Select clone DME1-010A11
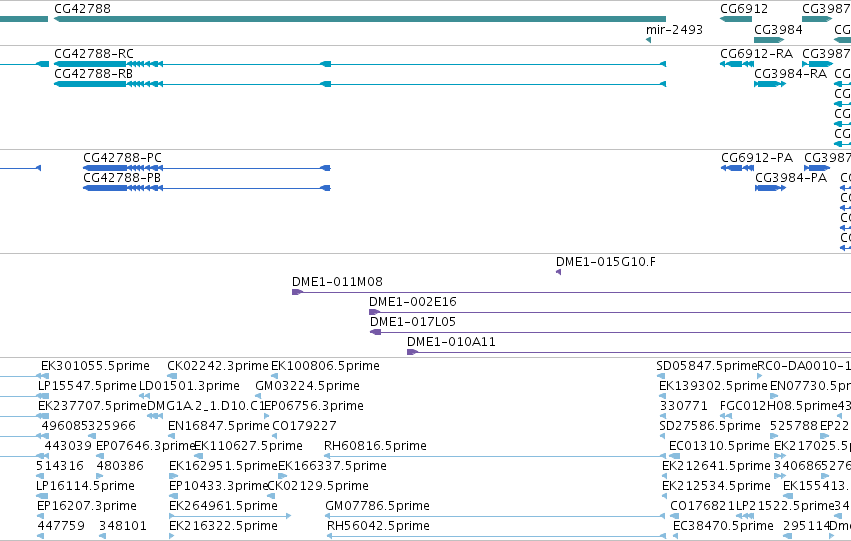 pos(629,352)
